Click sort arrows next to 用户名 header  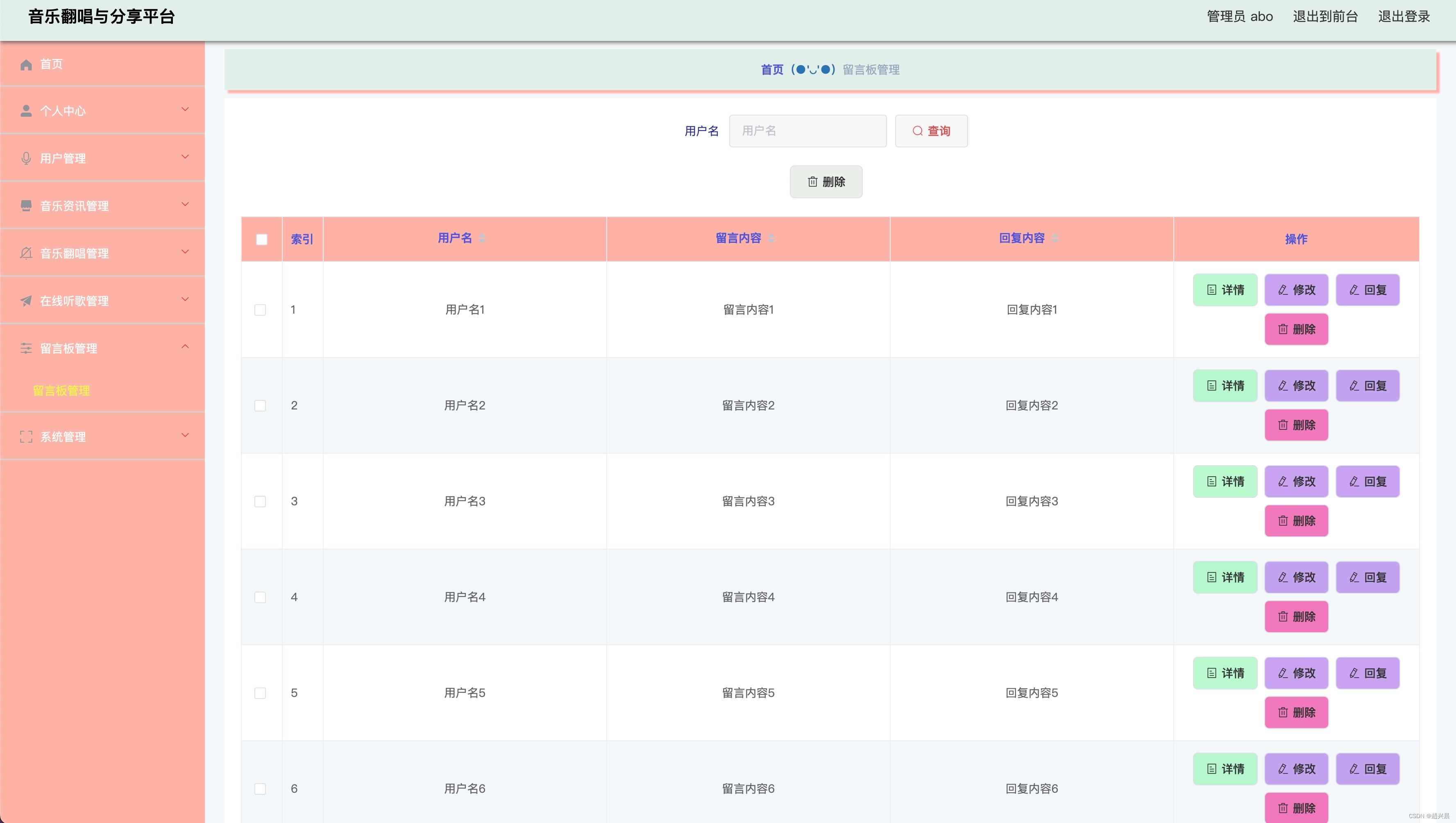482,238
